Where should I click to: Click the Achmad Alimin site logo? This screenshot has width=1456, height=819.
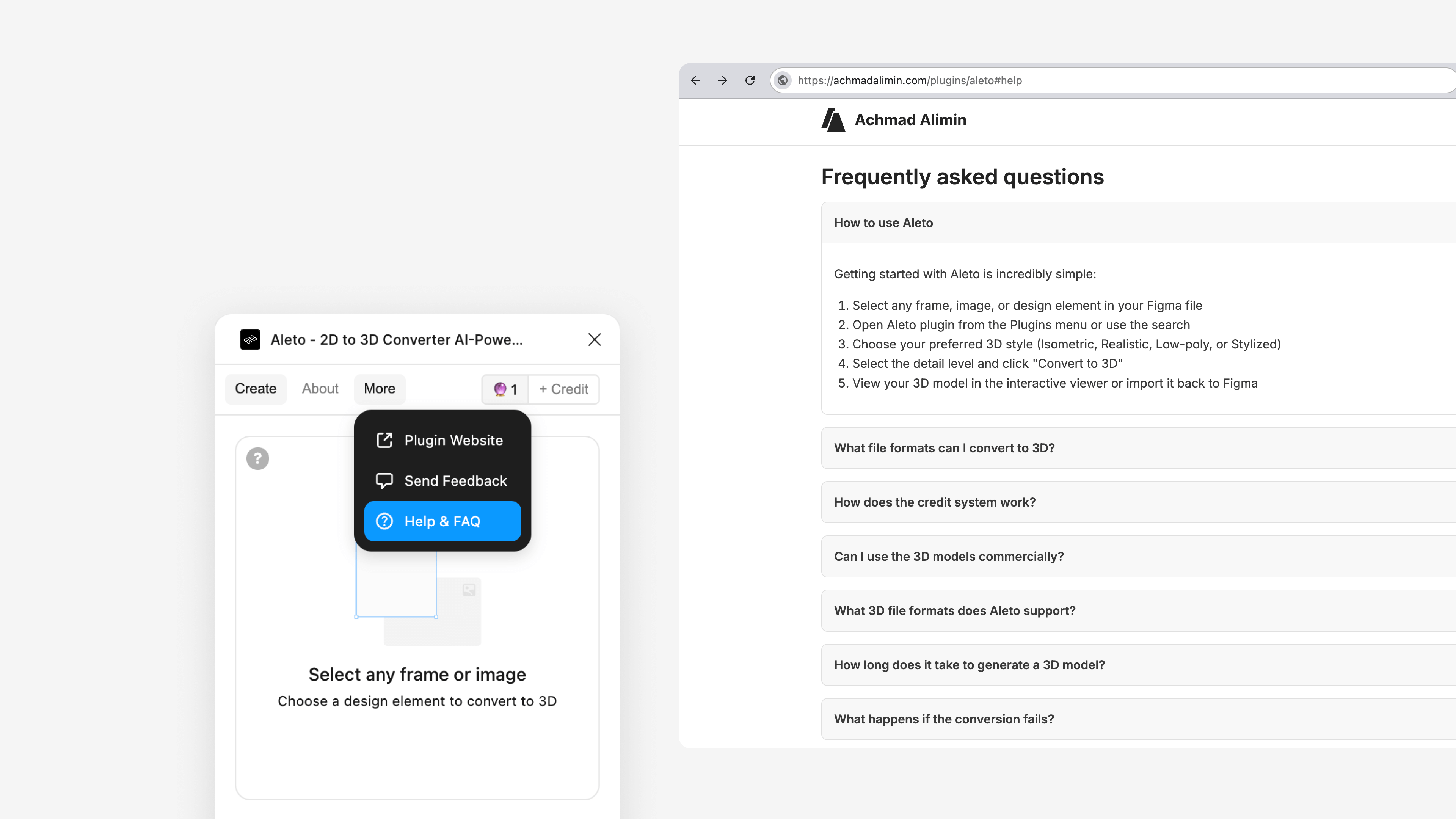coord(833,119)
